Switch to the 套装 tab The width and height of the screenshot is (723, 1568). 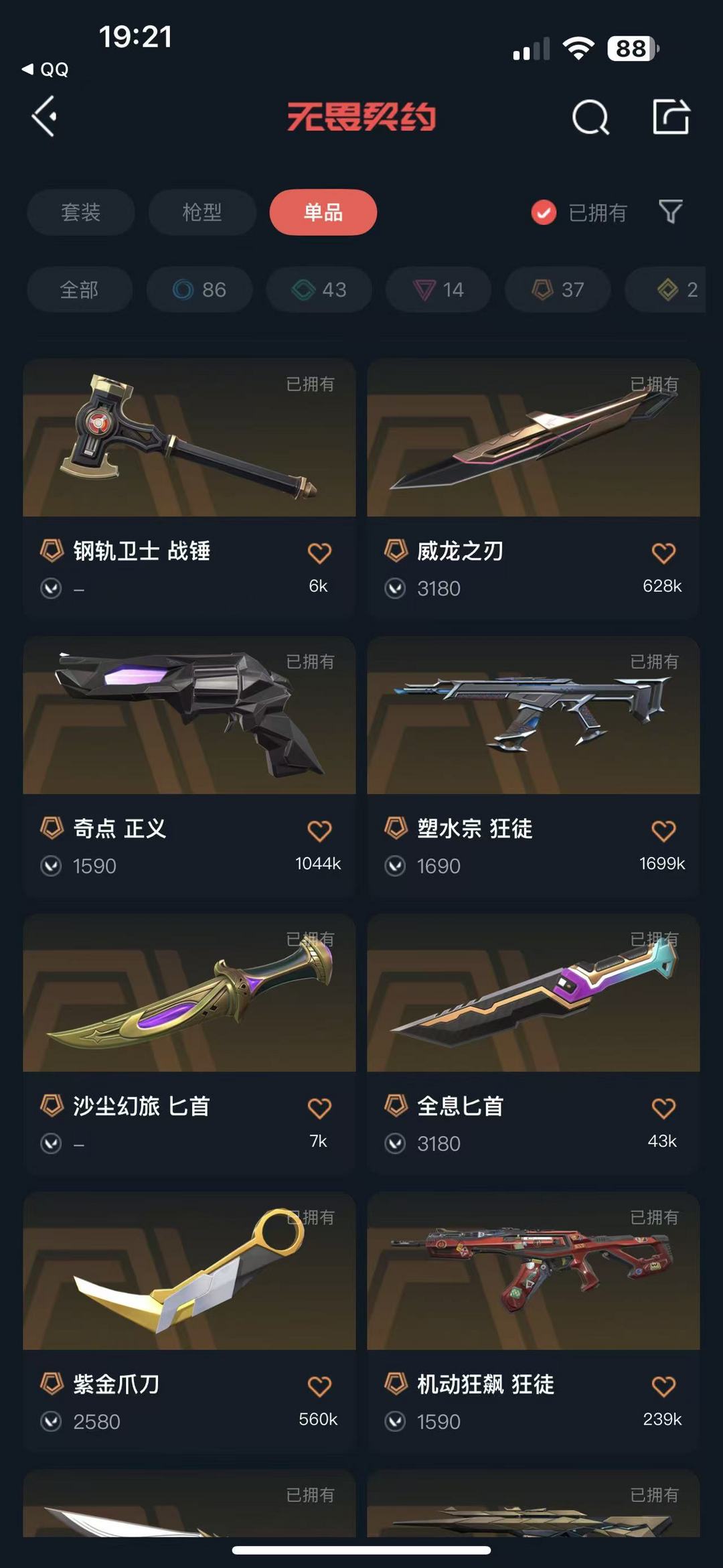[81, 212]
